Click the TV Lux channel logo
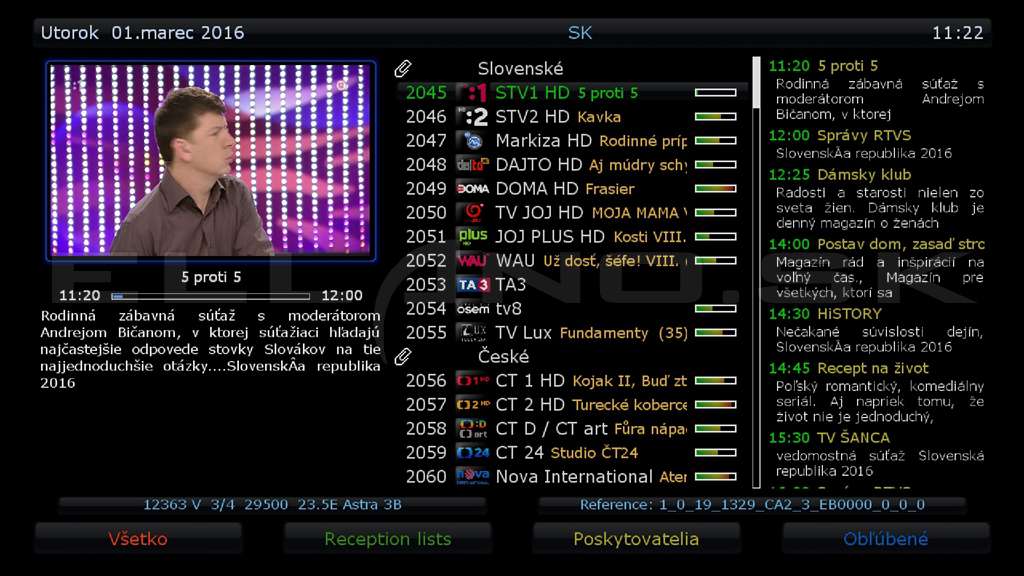 (x=473, y=332)
